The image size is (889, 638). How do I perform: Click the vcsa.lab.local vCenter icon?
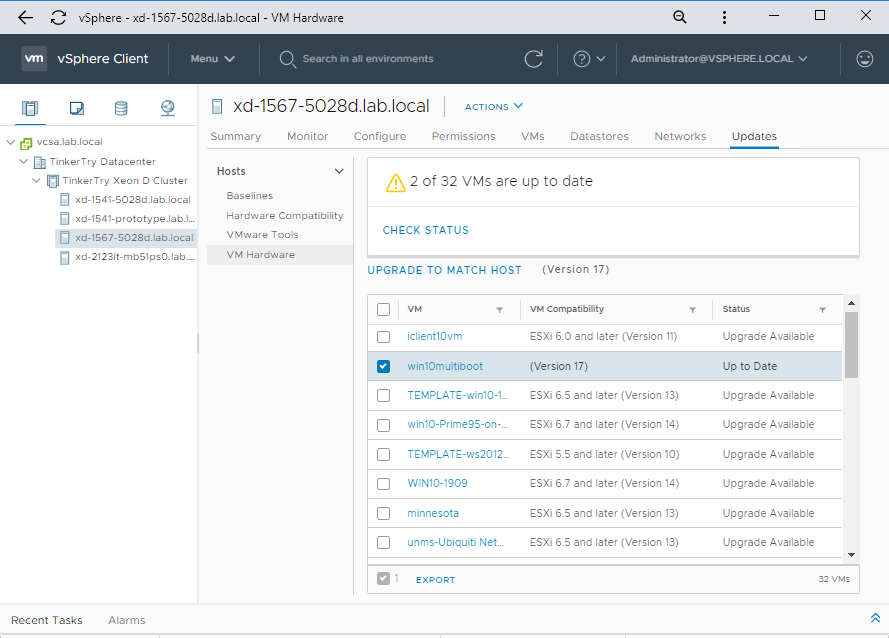[x=26, y=143]
